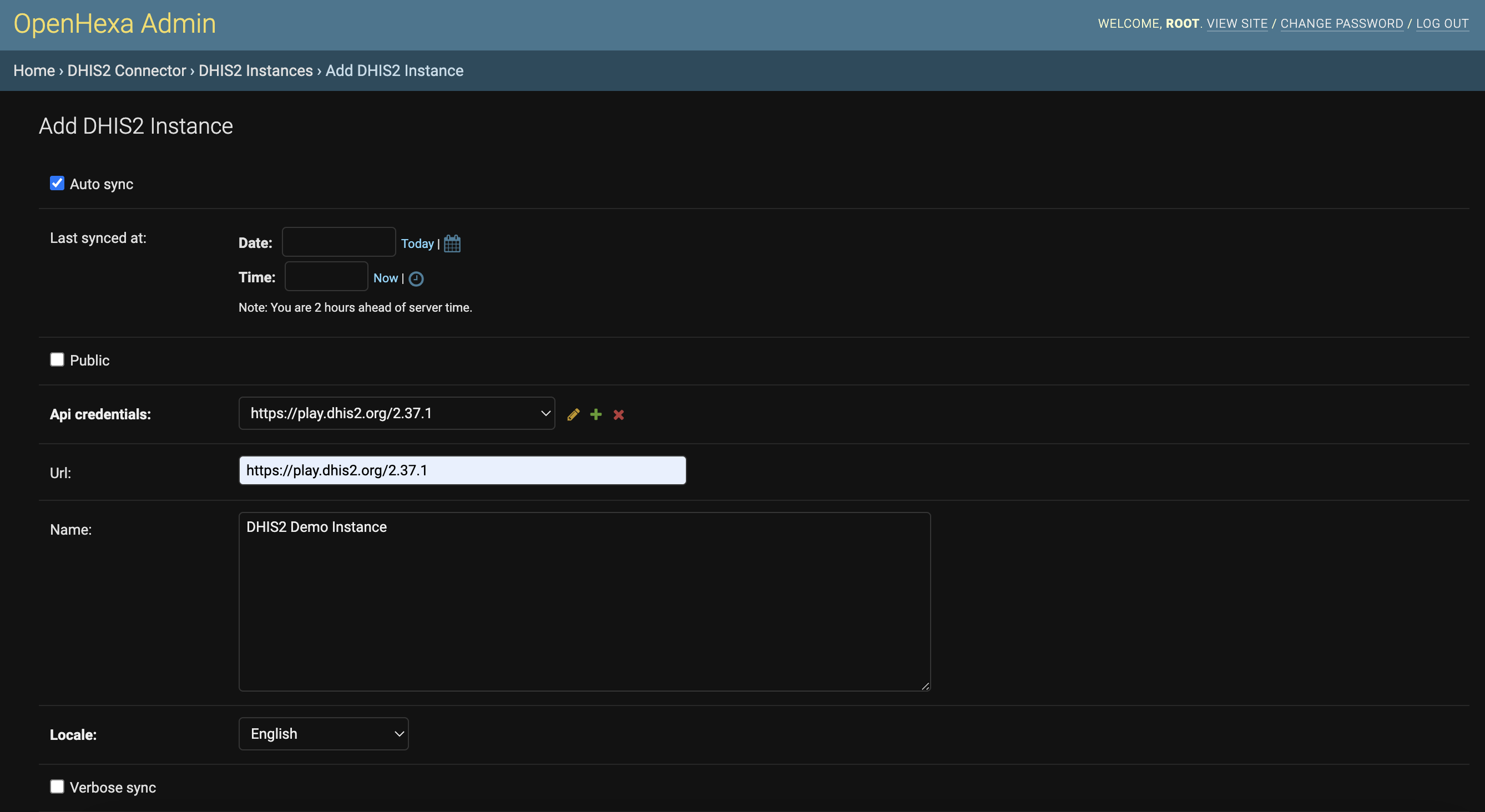Grab the Name textarea resize handle

coord(925,686)
